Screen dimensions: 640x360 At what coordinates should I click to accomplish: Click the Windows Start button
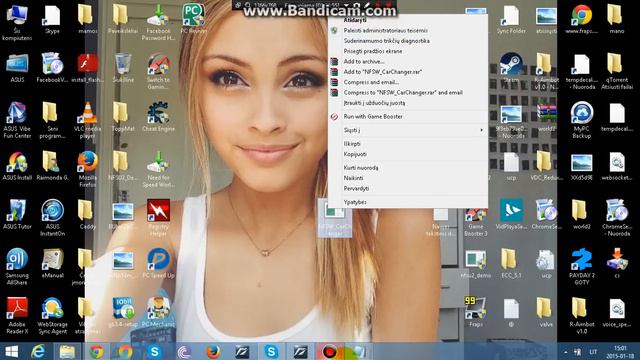coord(11,351)
